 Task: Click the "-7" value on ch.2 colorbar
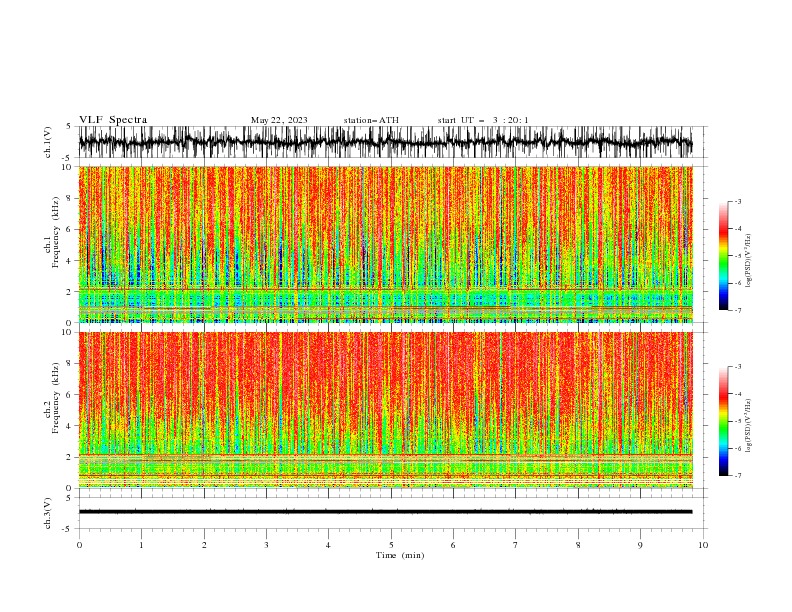coord(738,475)
